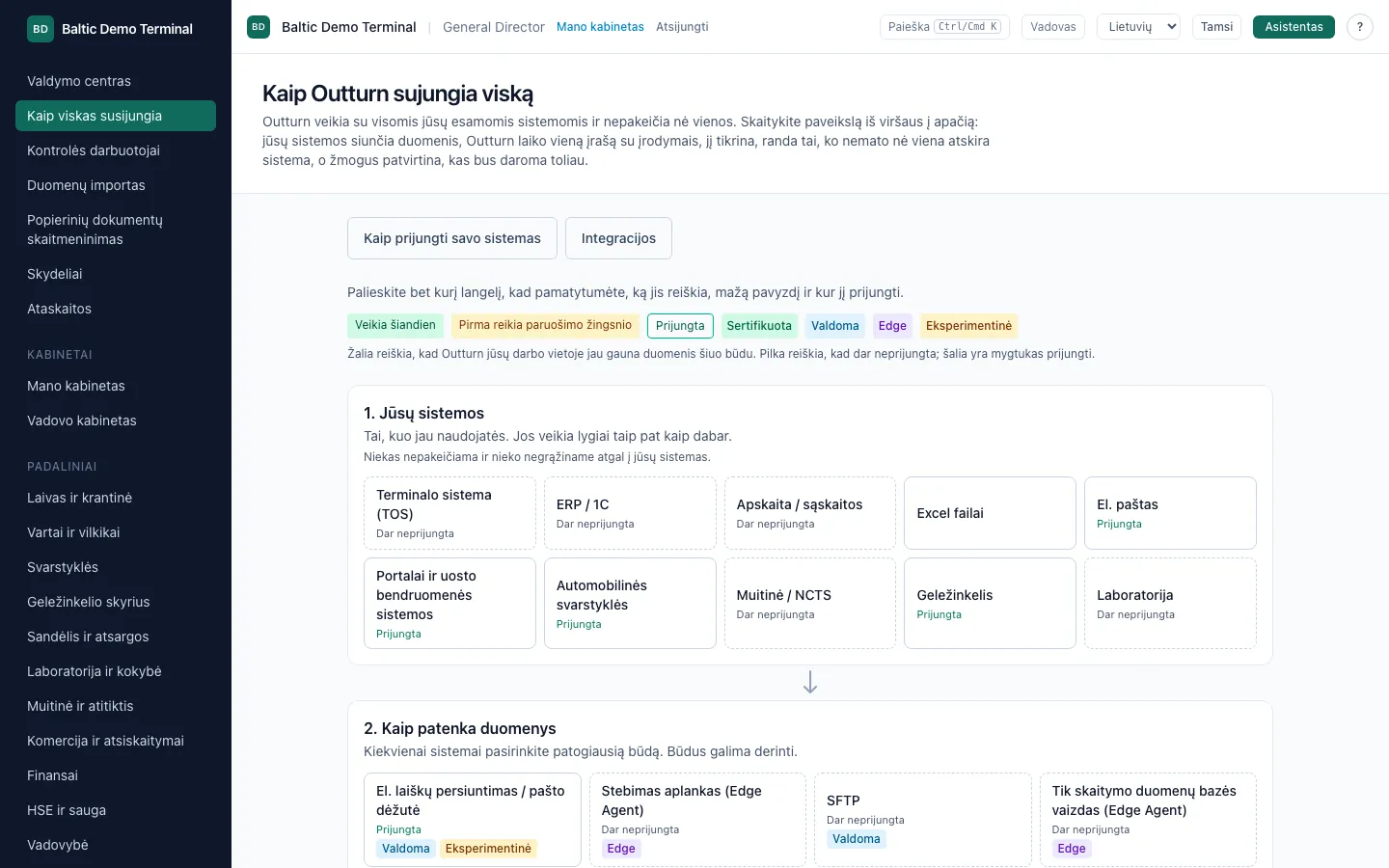Switch to the Integracijos tab
Viewport: 1389px width, 868px height.
618,238
